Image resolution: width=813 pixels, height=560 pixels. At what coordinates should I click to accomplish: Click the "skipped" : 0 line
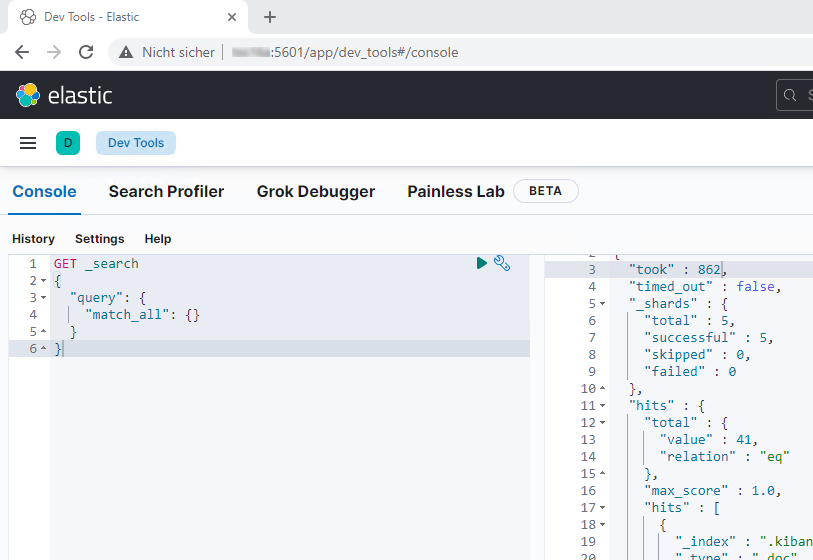pyautogui.click(x=697, y=355)
